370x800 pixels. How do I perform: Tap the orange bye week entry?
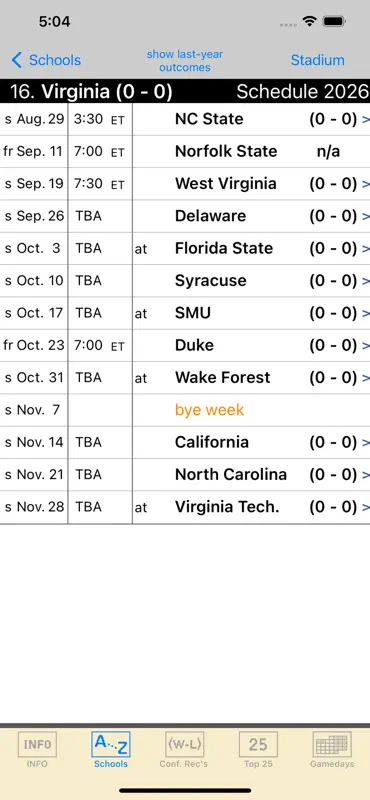pos(210,410)
